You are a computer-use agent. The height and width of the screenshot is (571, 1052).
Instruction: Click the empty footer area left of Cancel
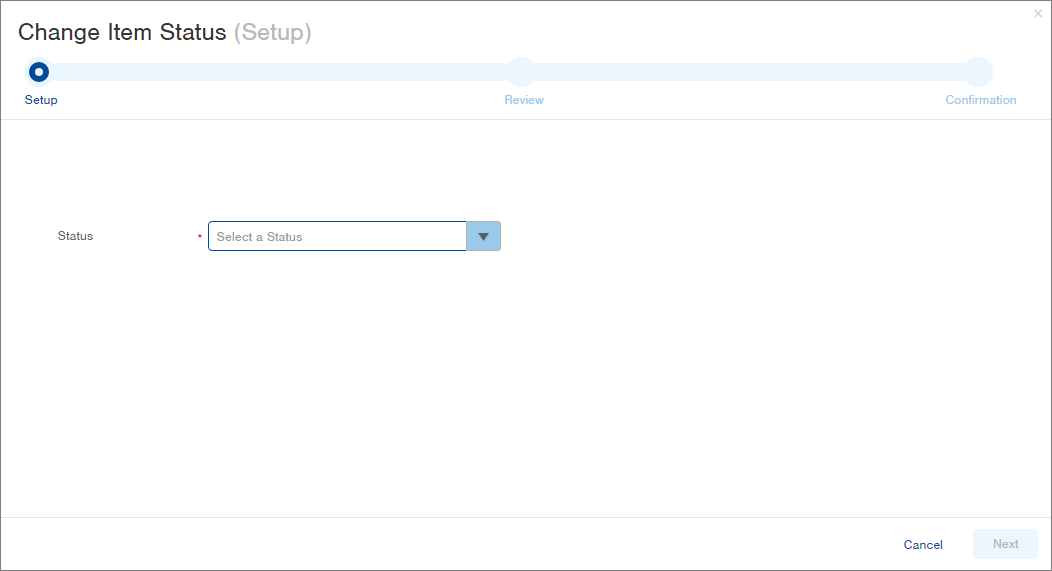point(450,544)
